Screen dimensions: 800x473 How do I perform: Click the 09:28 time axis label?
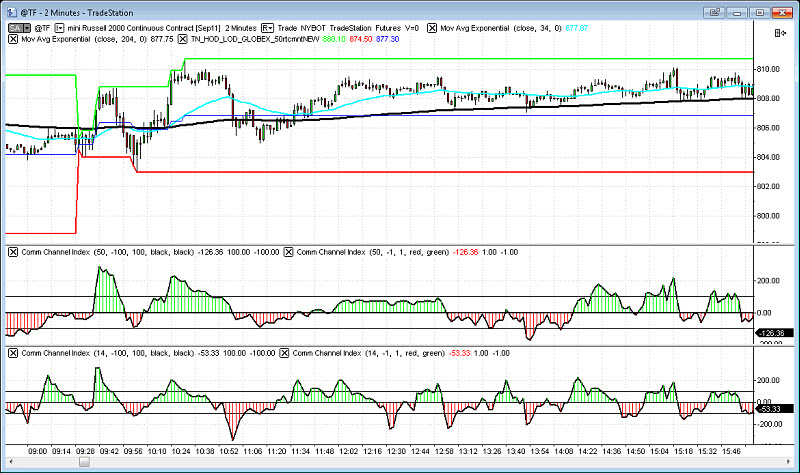85,451
